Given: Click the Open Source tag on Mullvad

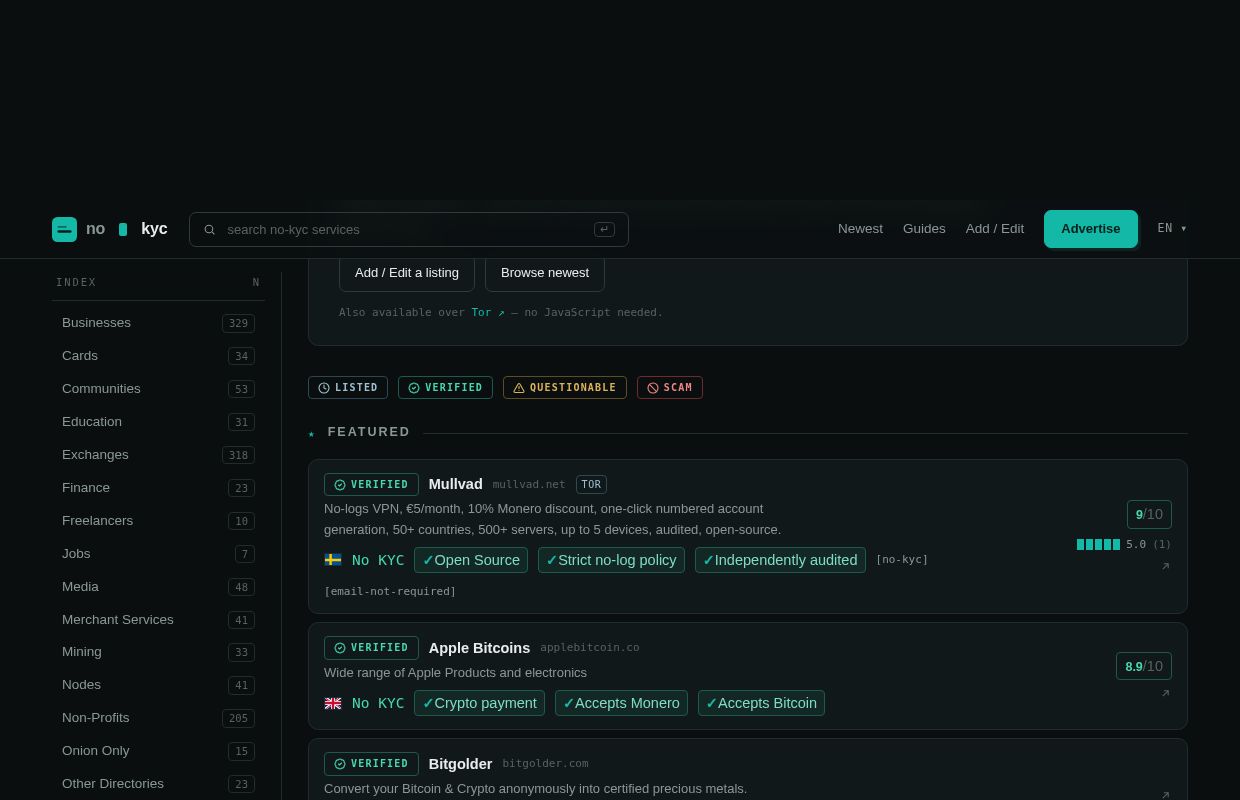Looking at the screenshot, I should (x=471, y=560).
